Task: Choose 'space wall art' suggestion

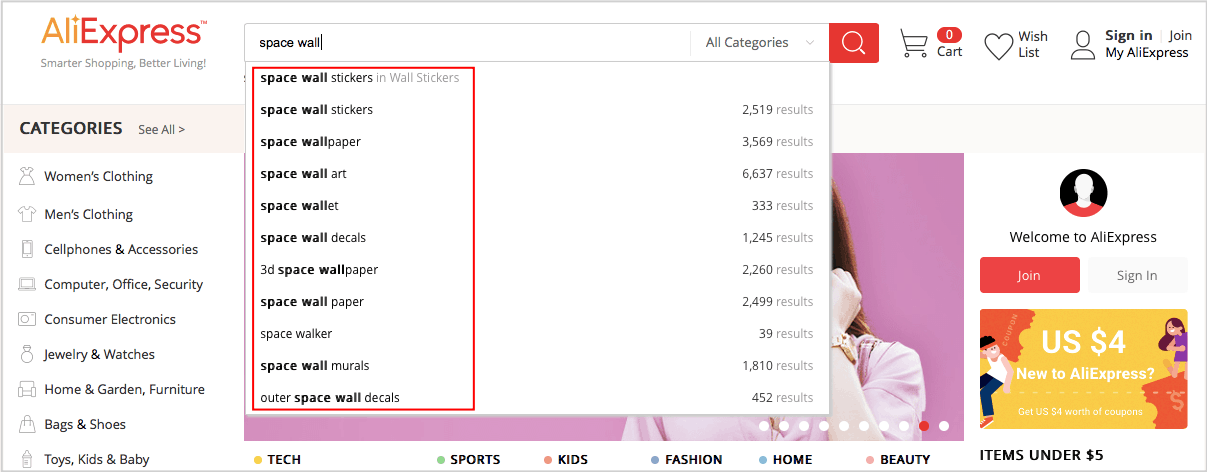Action: click(x=304, y=174)
